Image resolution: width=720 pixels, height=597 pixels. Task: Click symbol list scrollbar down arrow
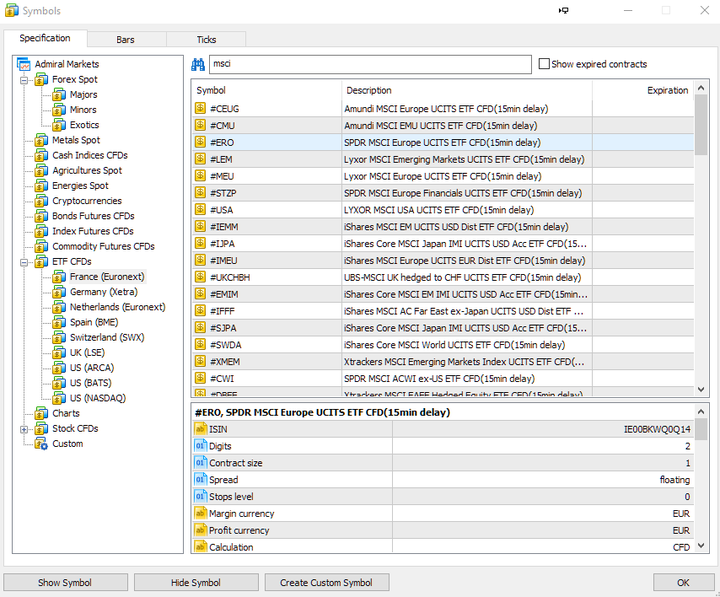701,389
